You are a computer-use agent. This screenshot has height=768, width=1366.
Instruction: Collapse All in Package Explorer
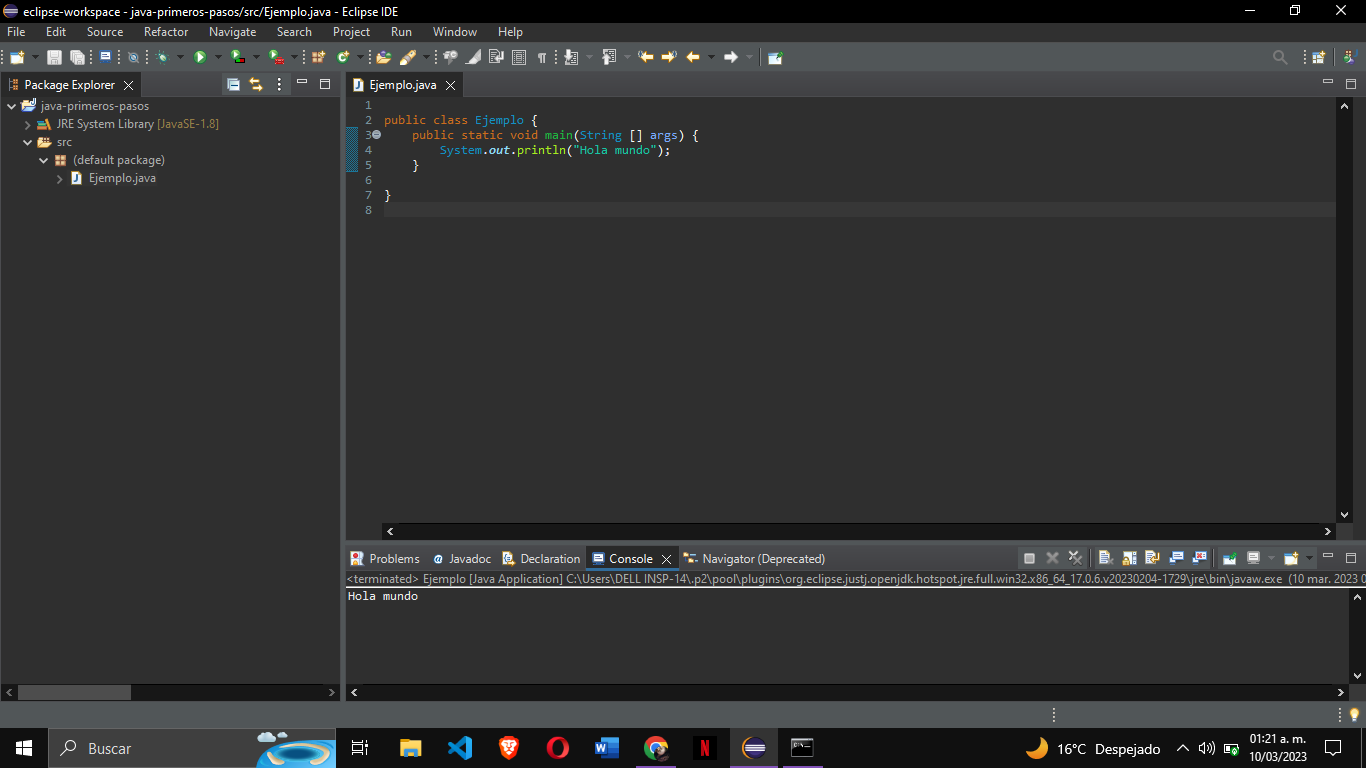pyautogui.click(x=233, y=85)
